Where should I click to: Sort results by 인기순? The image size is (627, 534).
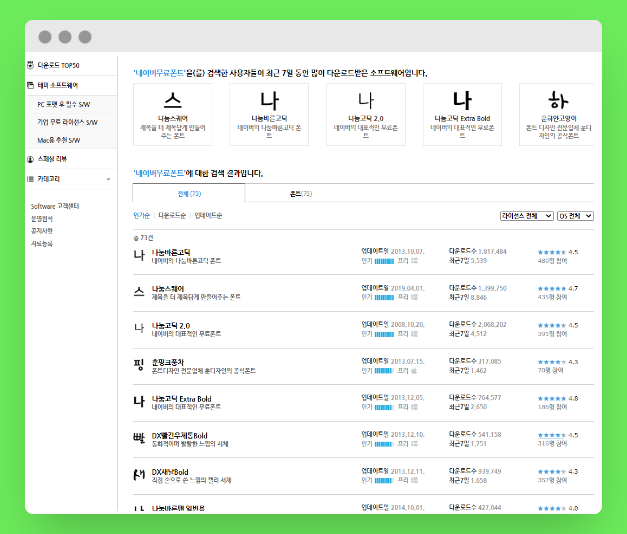click(x=142, y=216)
